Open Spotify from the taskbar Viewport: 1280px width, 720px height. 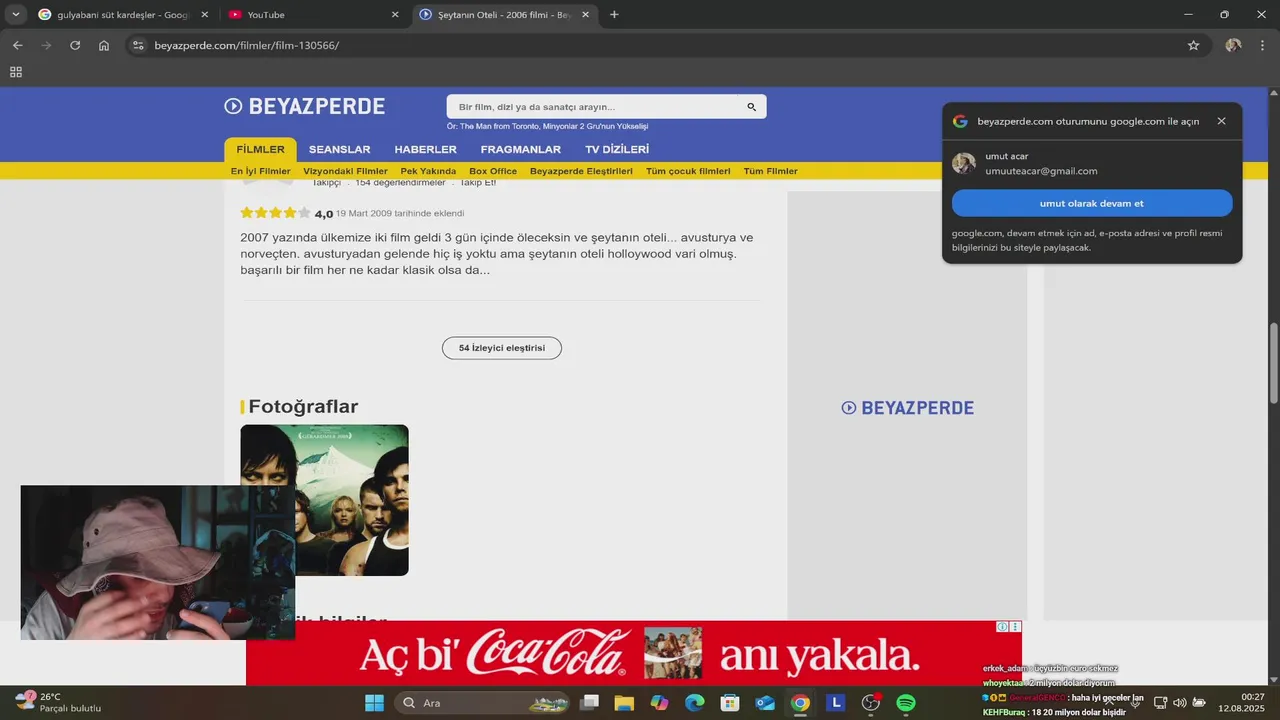[x=906, y=703]
